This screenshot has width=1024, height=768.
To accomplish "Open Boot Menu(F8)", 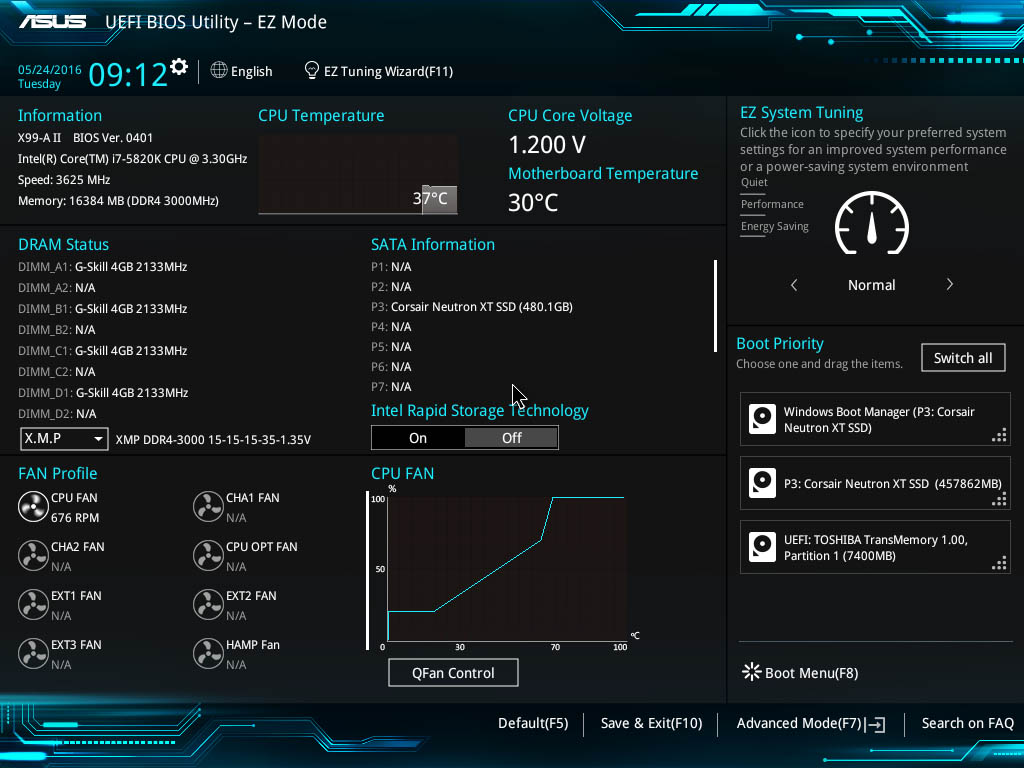I will (811, 673).
